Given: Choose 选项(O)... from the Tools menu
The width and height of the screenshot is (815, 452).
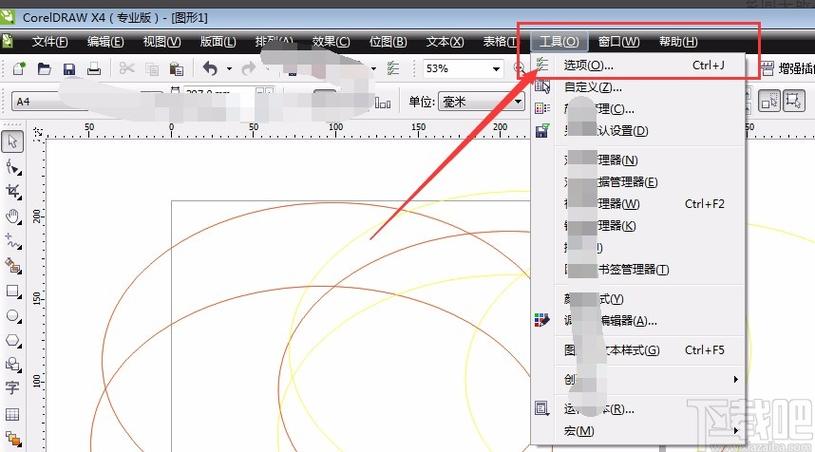Looking at the screenshot, I should pos(639,65).
